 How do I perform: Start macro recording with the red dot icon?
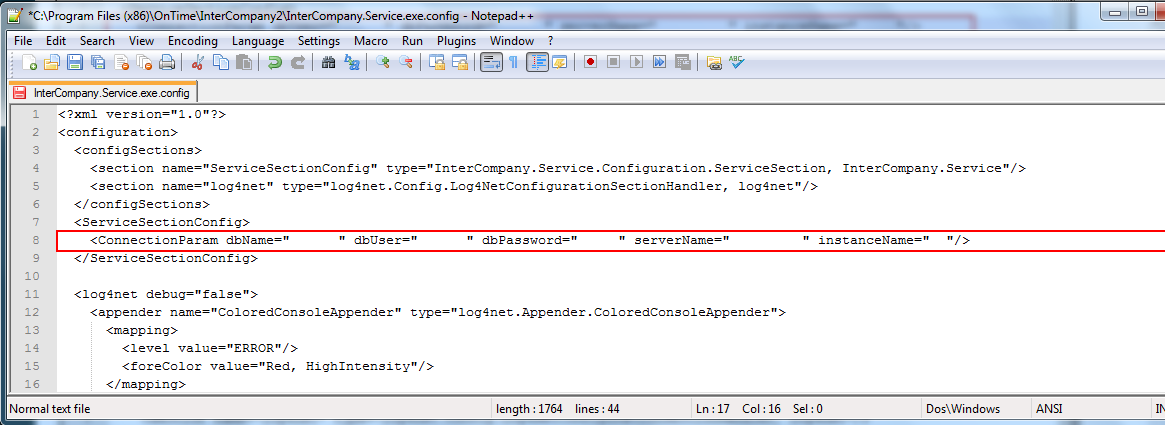click(x=590, y=63)
